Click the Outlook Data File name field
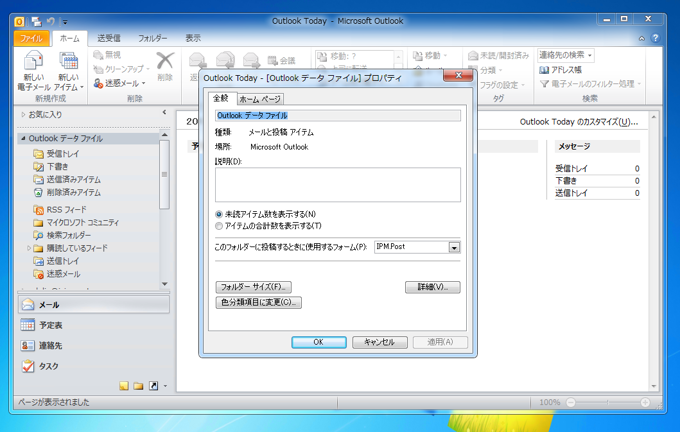 (338, 115)
